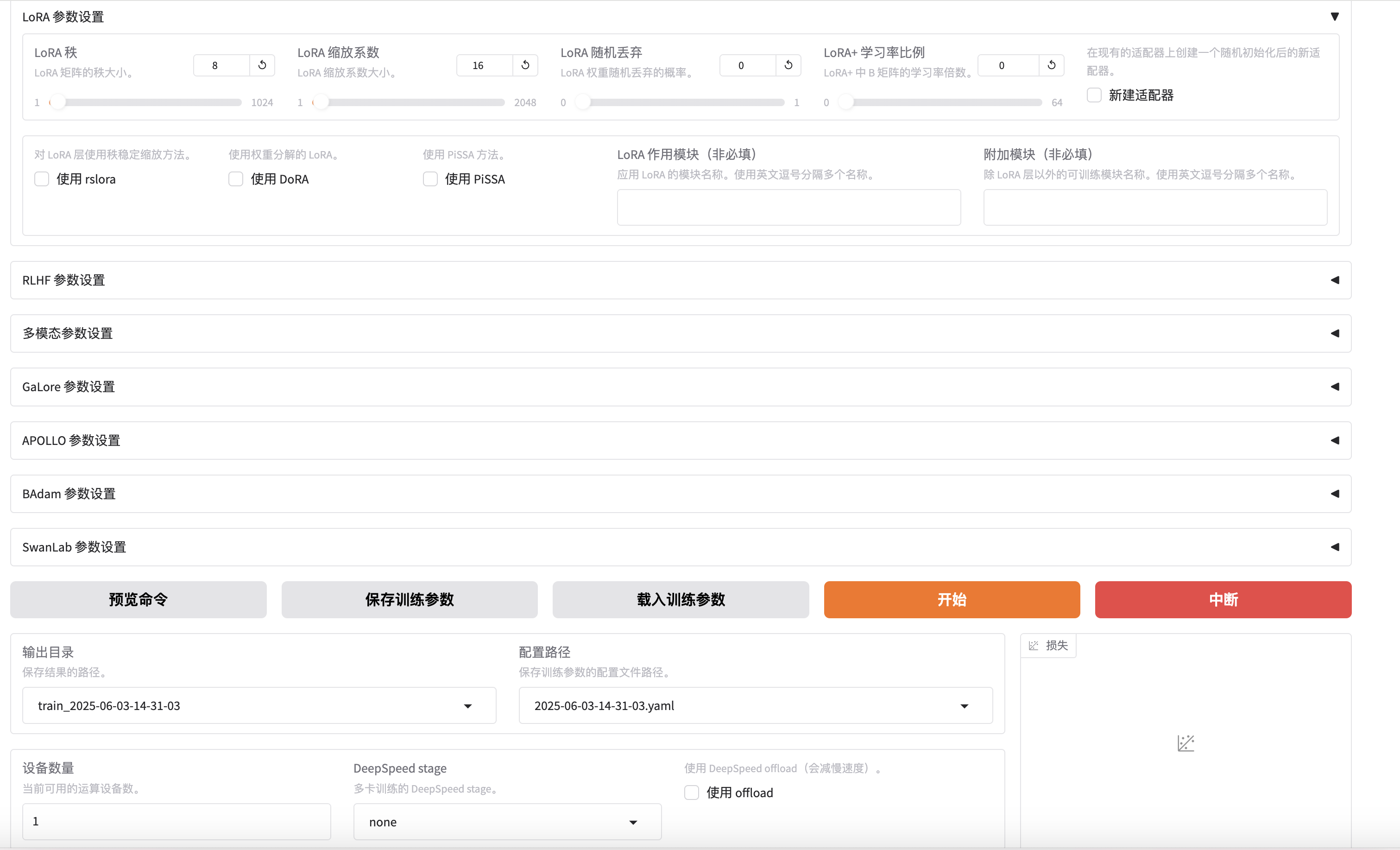Click the 设备数量 input field
1400x850 pixels.
[x=177, y=822]
